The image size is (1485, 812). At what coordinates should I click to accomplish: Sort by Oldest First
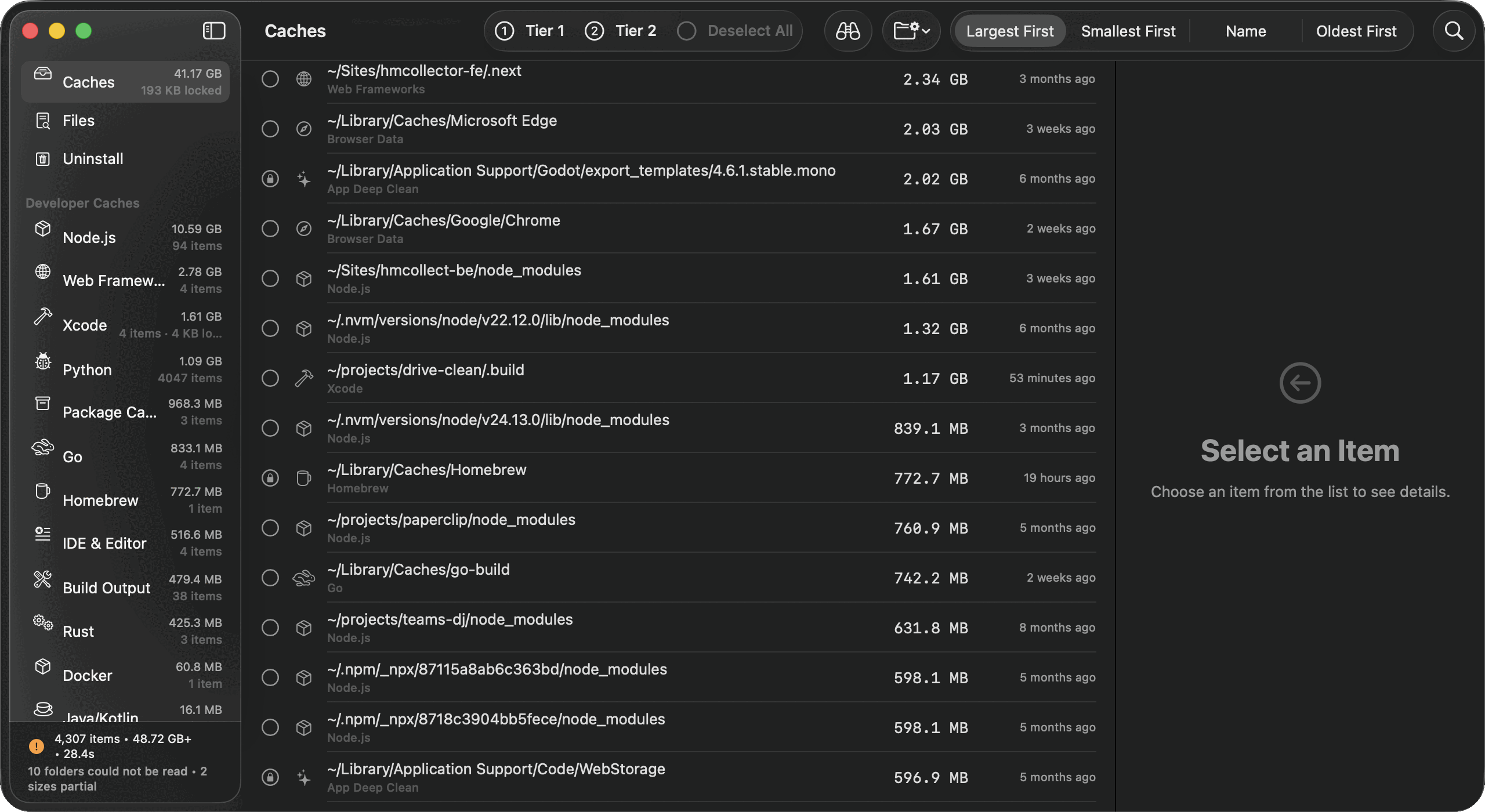click(1356, 31)
